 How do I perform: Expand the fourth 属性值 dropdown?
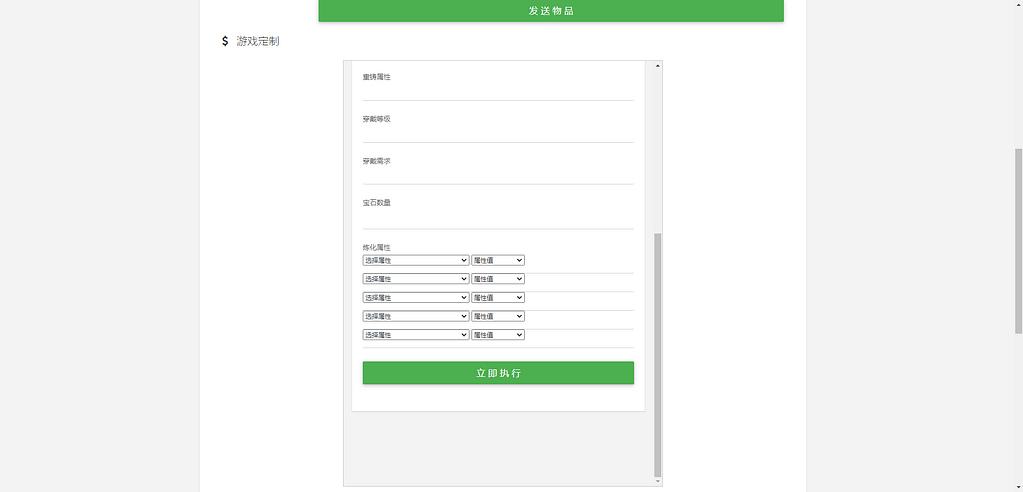498,316
